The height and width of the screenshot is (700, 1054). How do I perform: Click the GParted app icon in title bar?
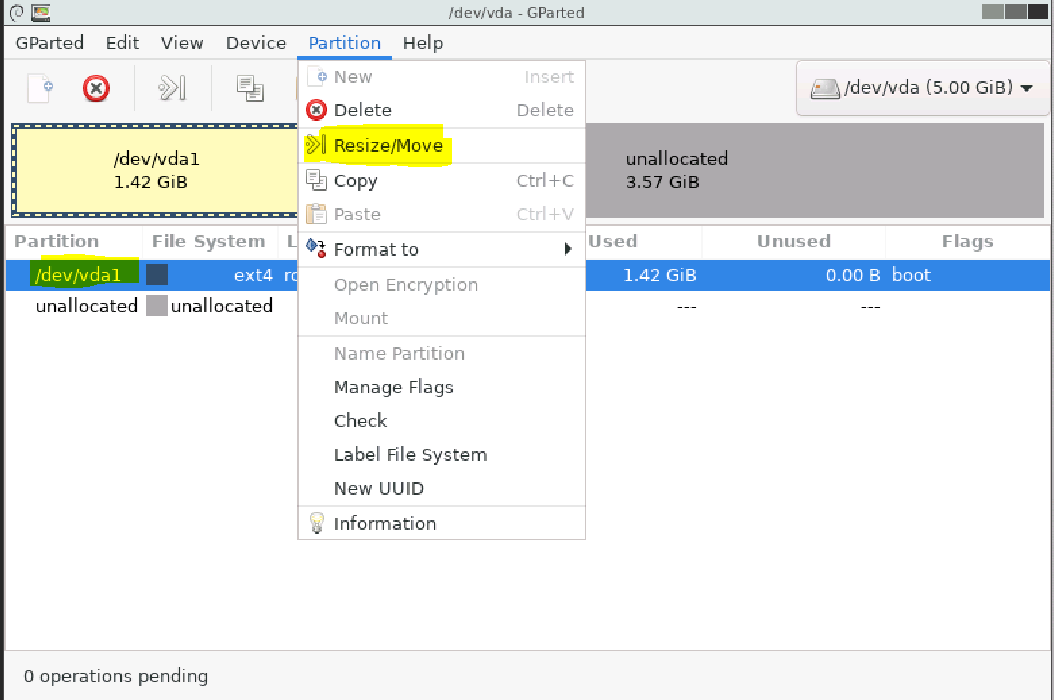pyautogui.click(x=41, y=12)
